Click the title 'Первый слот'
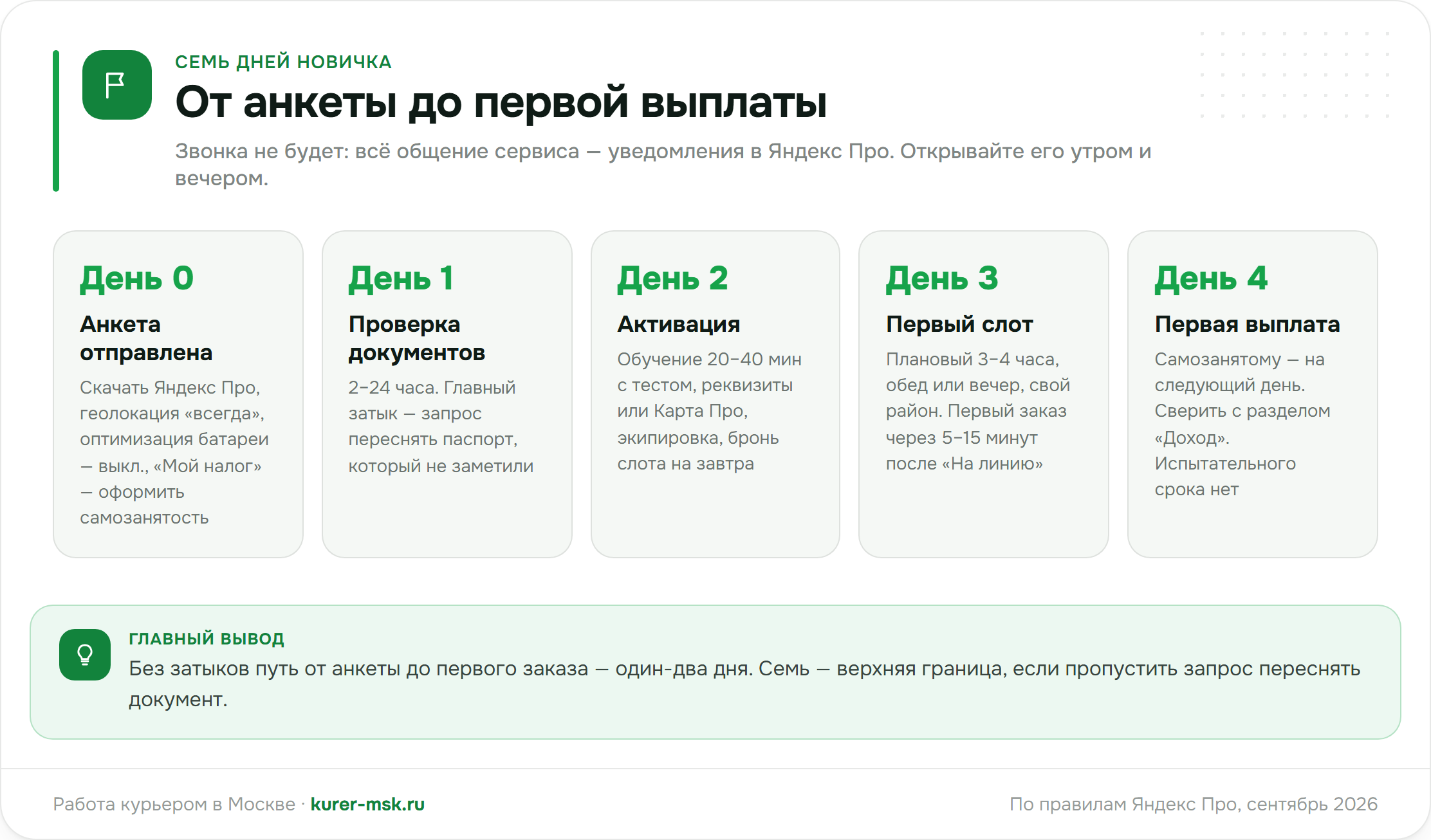 959,324
